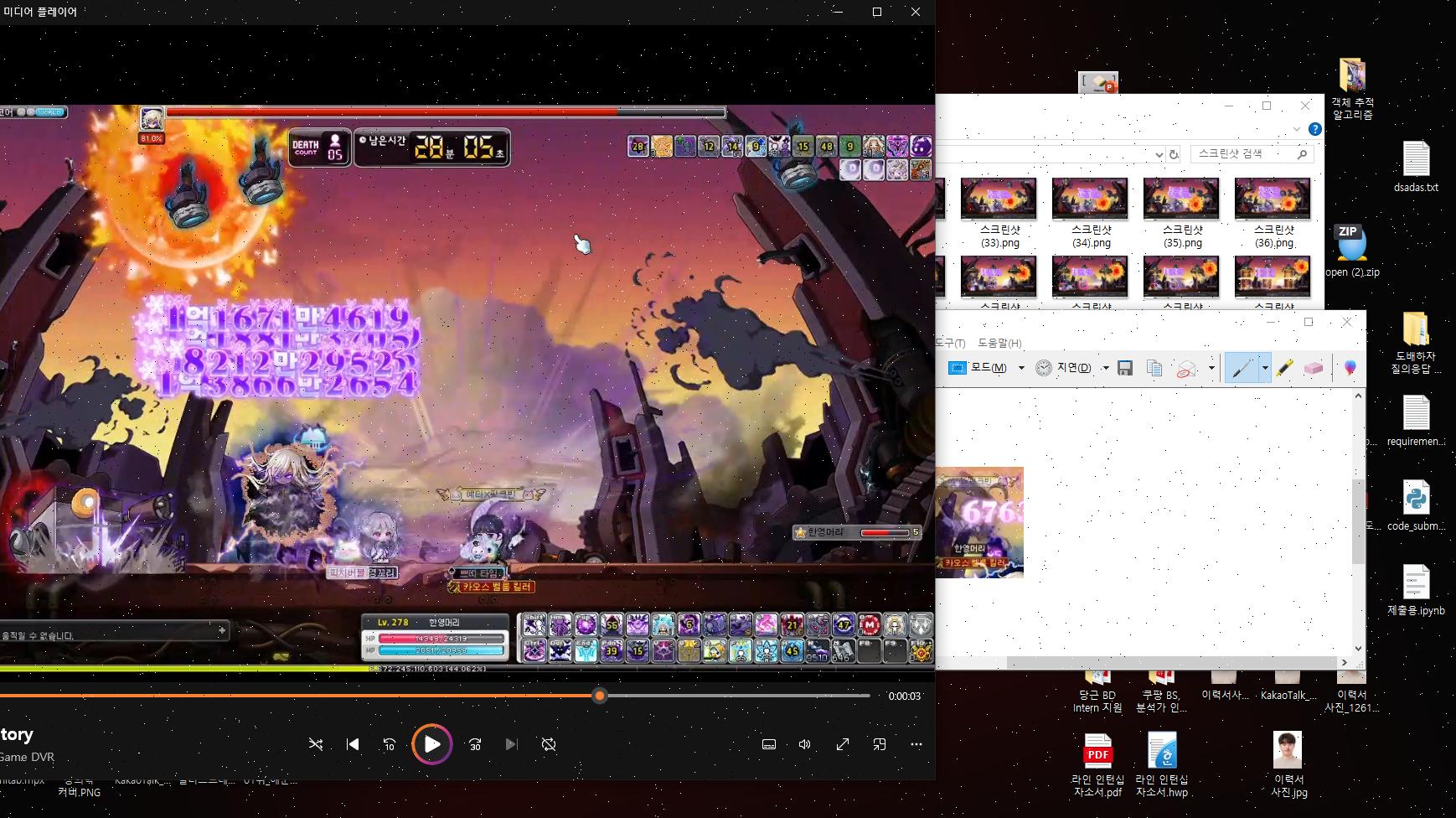Select the 라인 인턴십 자소서.hwp file
Viewport: 1456px width, 818px height.
click(1162, 765)
